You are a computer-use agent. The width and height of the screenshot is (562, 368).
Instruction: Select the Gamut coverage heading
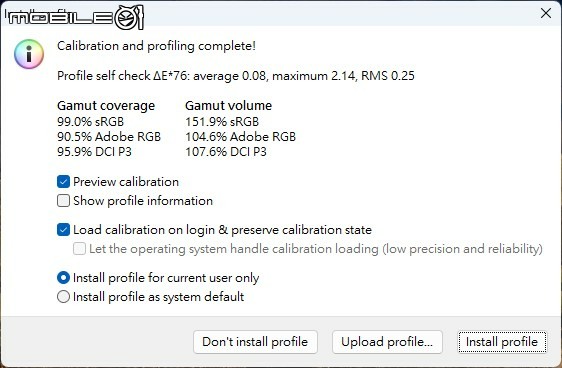(106, 106)
